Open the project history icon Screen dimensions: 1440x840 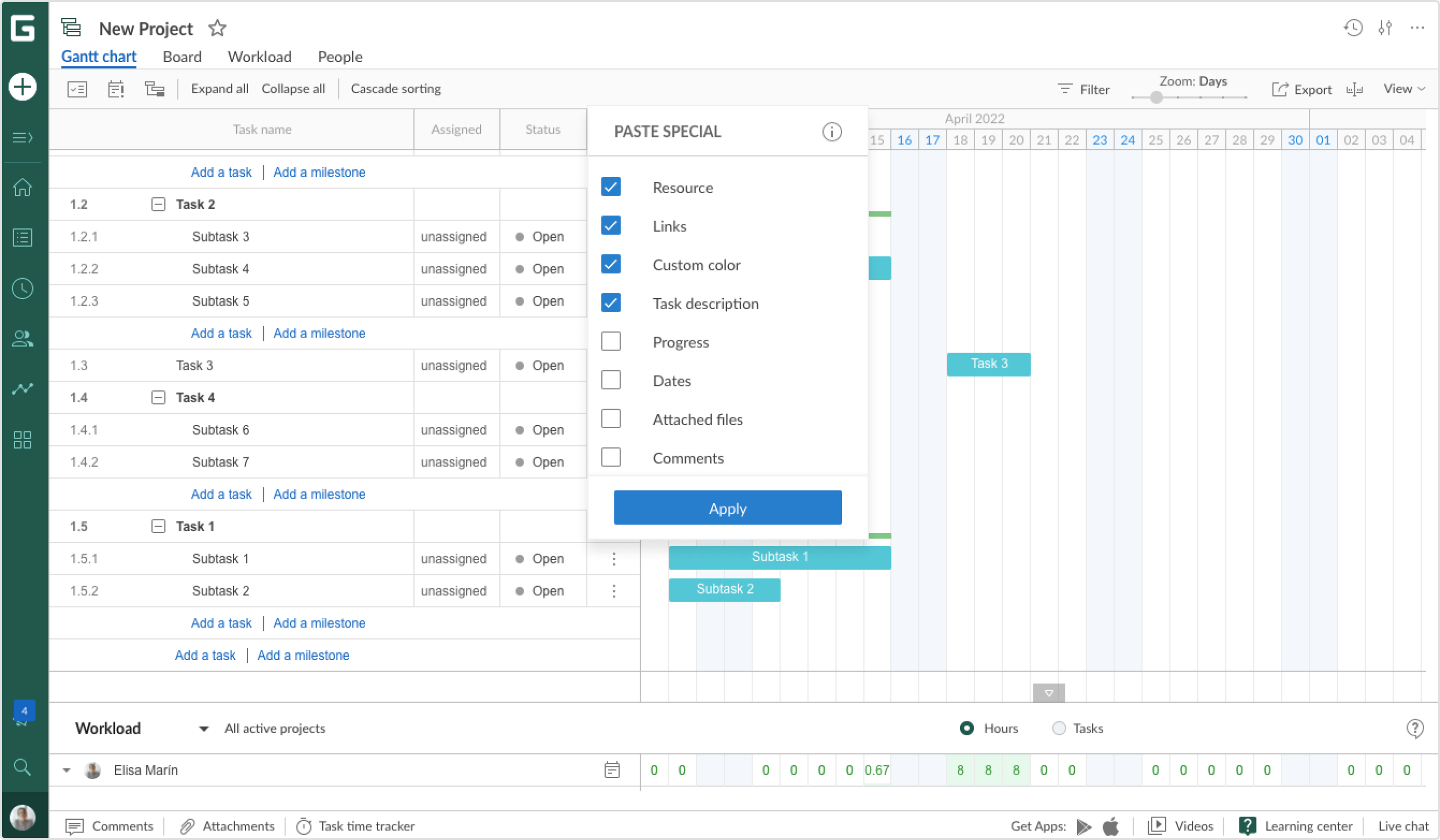pos(1353,27)
